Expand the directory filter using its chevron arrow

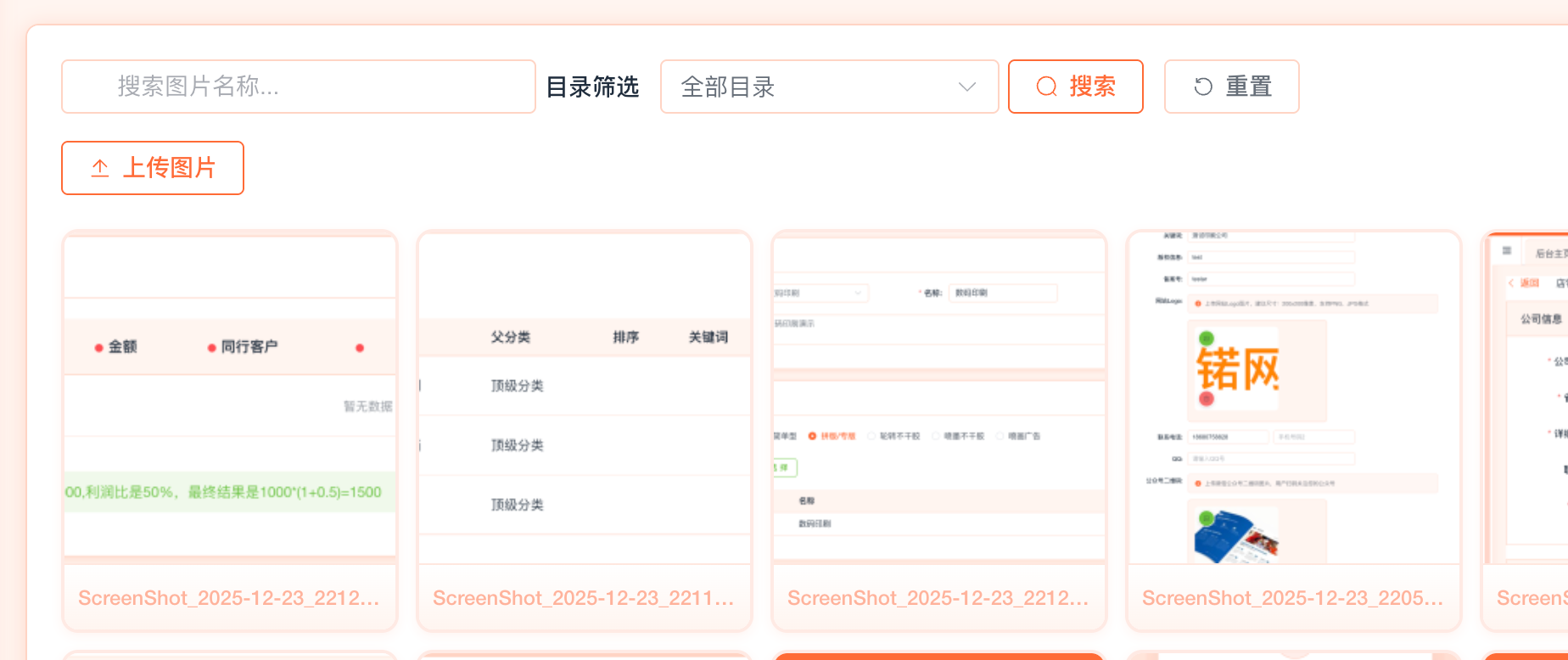click(966, 87)
